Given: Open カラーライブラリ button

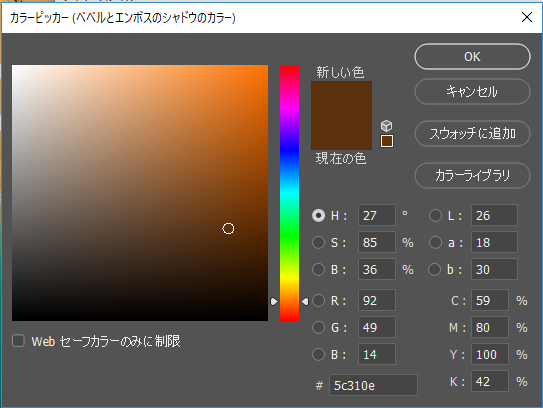Looking at the screenshot, I should tap(472, 175).
